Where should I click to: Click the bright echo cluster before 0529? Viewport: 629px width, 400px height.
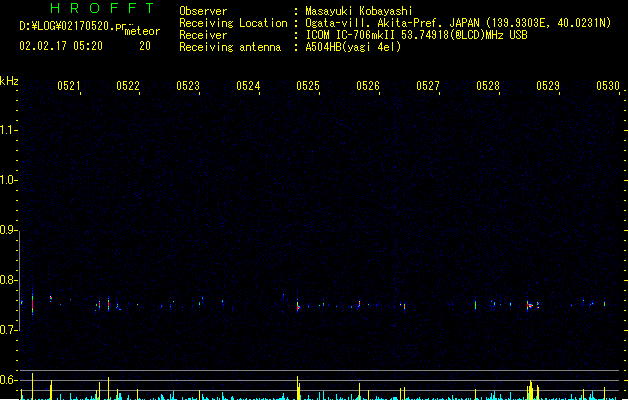click(530, 306)
